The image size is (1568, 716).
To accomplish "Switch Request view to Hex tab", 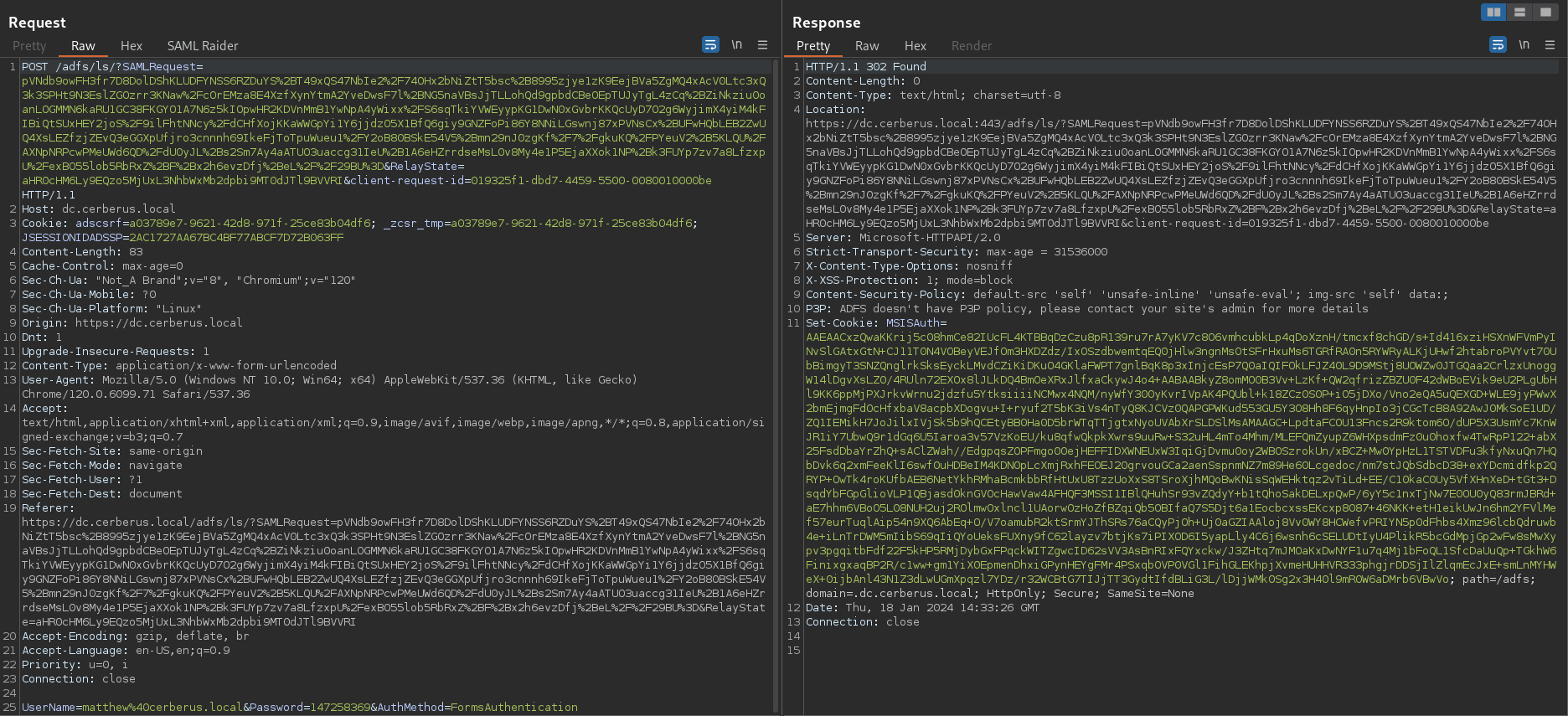I will (x=132, y=46).
